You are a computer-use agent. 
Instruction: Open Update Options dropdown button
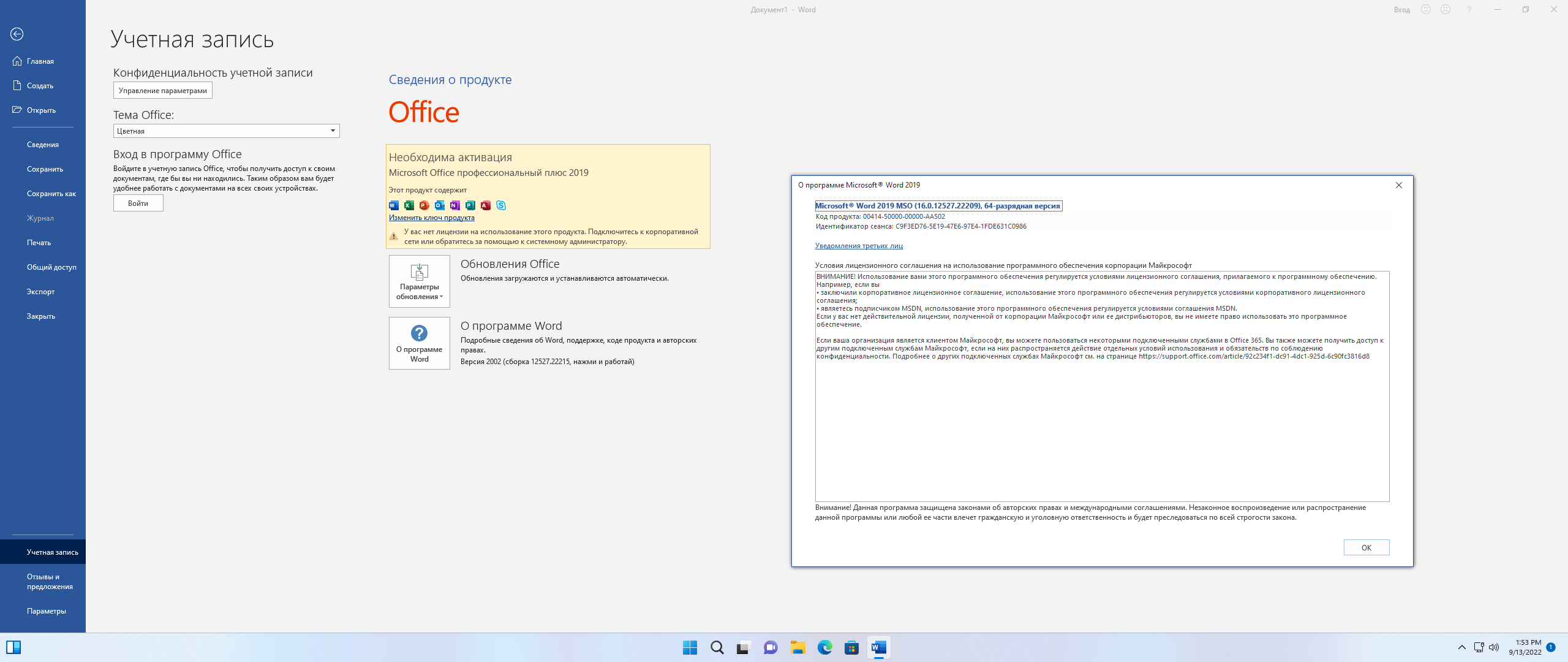click(420, 281)
